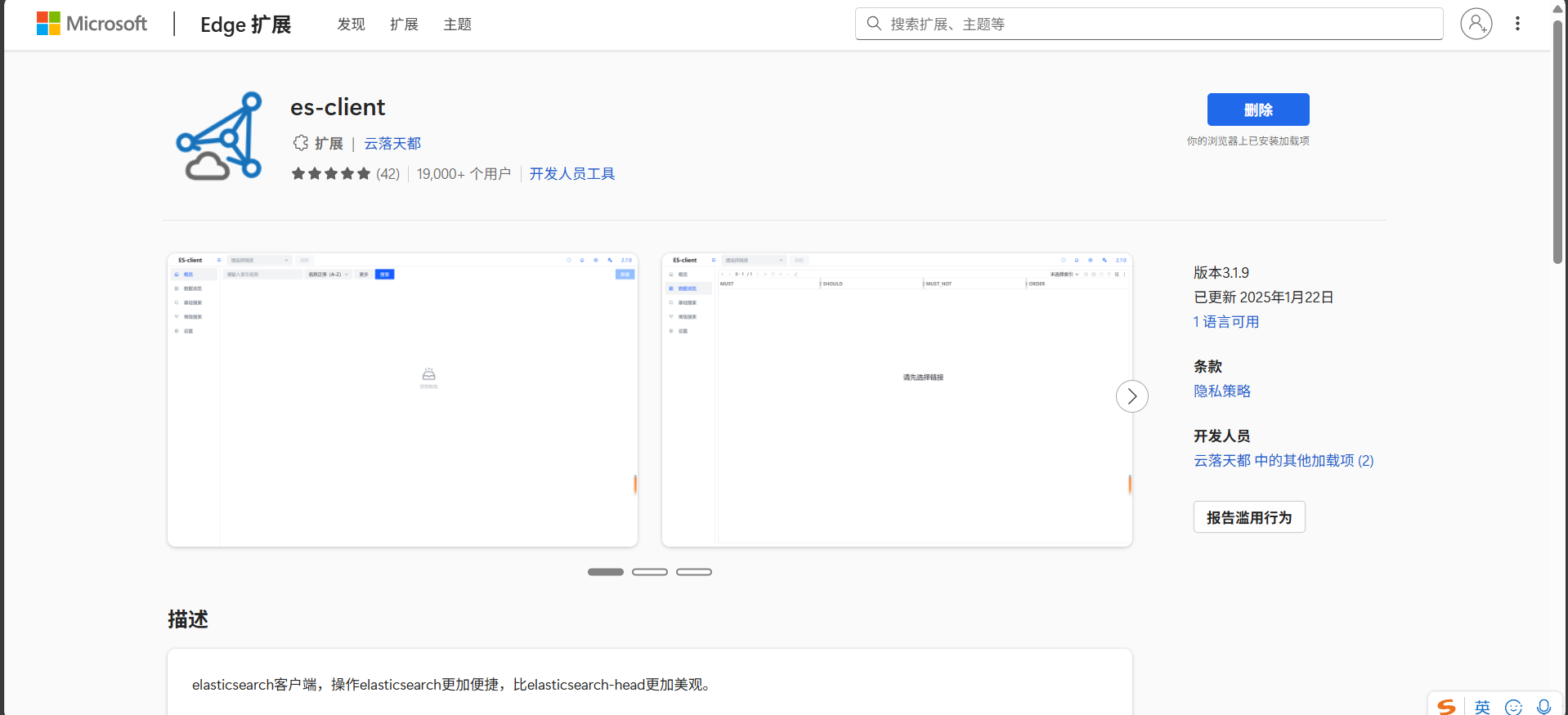Open the three-dot more options menu
The height and width of the screenshot is (715, 1568).
(x=1517, y=24)
